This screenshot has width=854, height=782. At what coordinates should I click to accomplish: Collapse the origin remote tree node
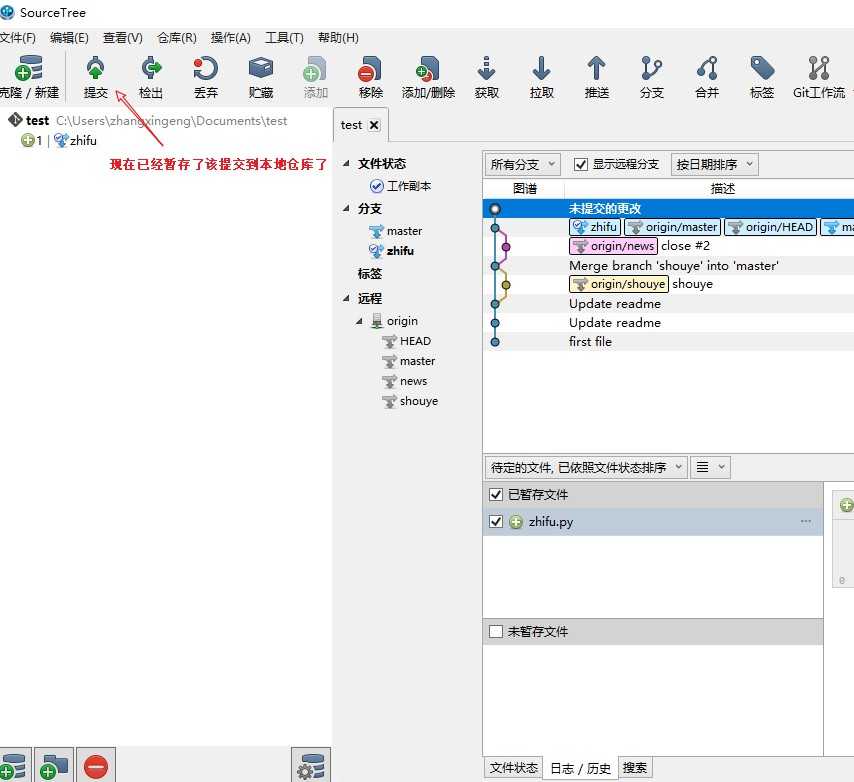tap(359, 321)
